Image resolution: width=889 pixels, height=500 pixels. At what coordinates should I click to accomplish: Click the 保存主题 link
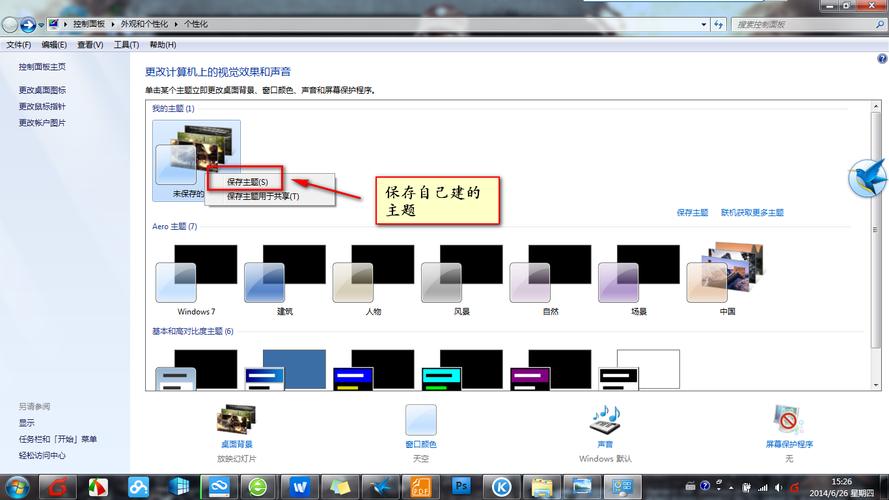pyautogui.click(x=692, y=213)
